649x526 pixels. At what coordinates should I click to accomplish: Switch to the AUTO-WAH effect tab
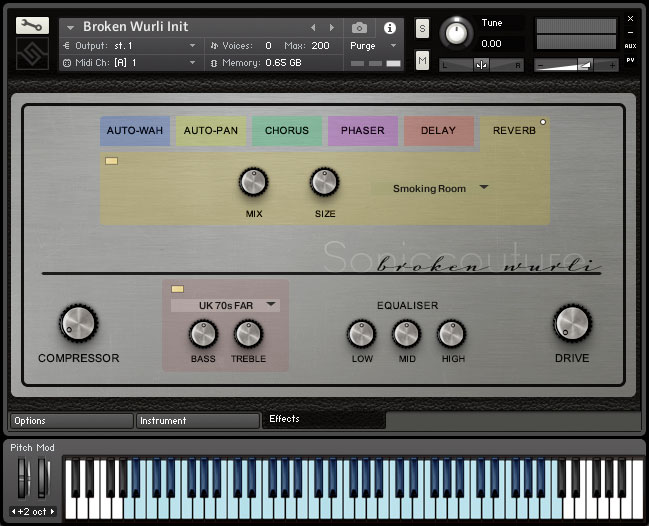[135, 131]
